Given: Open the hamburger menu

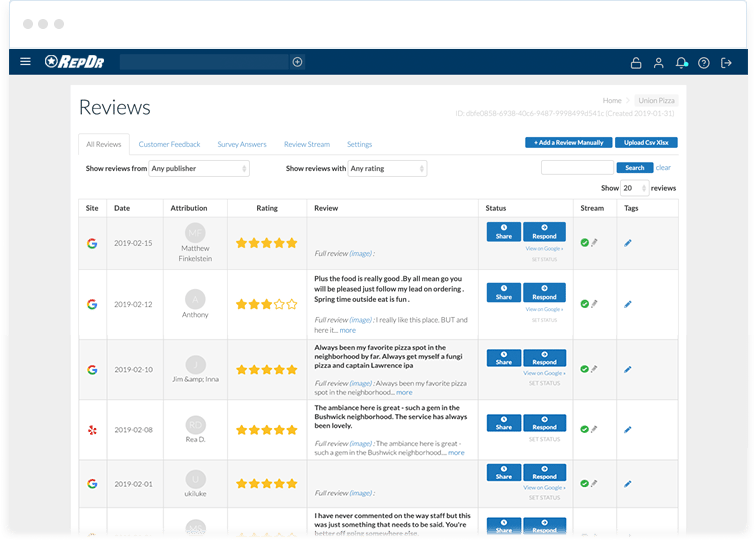Looking at the screenshot, I should pos(26,62).
